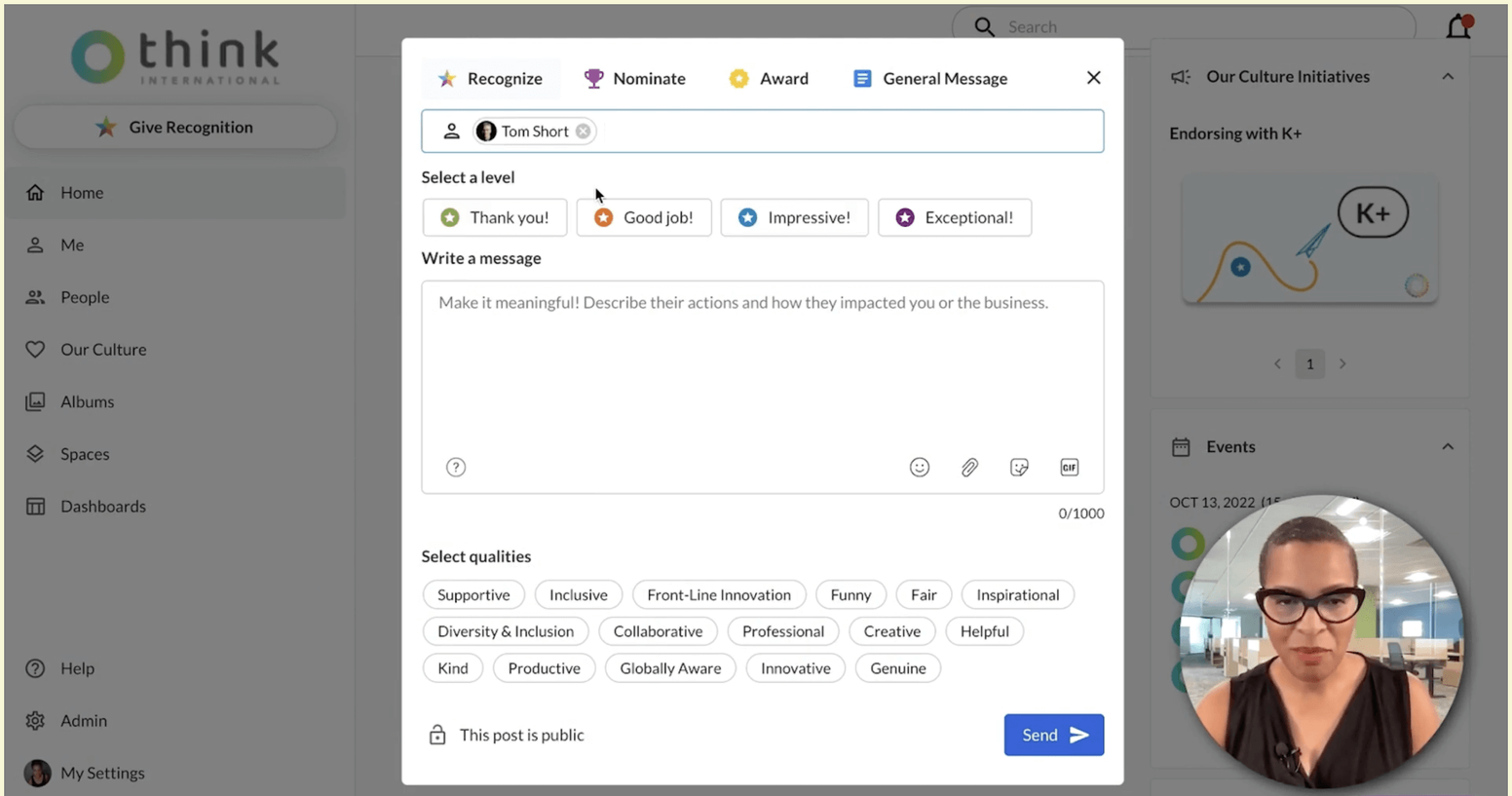The height and width of the screenshot is (796, 1512).
Task: Switch to the General Message tab
Action: pos(930,79)
